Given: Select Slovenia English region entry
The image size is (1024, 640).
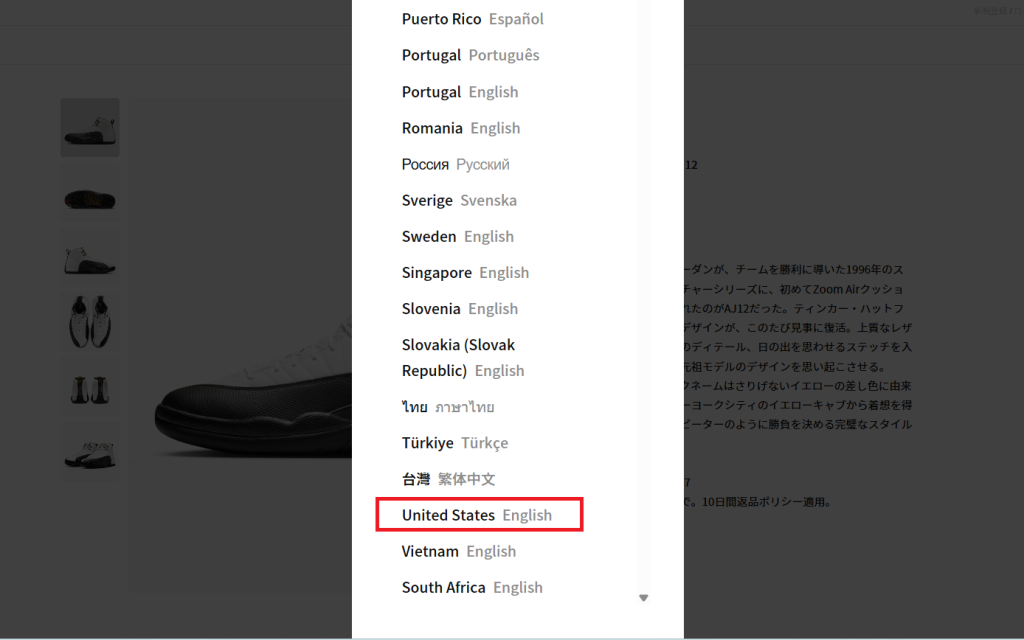Looking at the screenshot, I should tap(460, 308).
